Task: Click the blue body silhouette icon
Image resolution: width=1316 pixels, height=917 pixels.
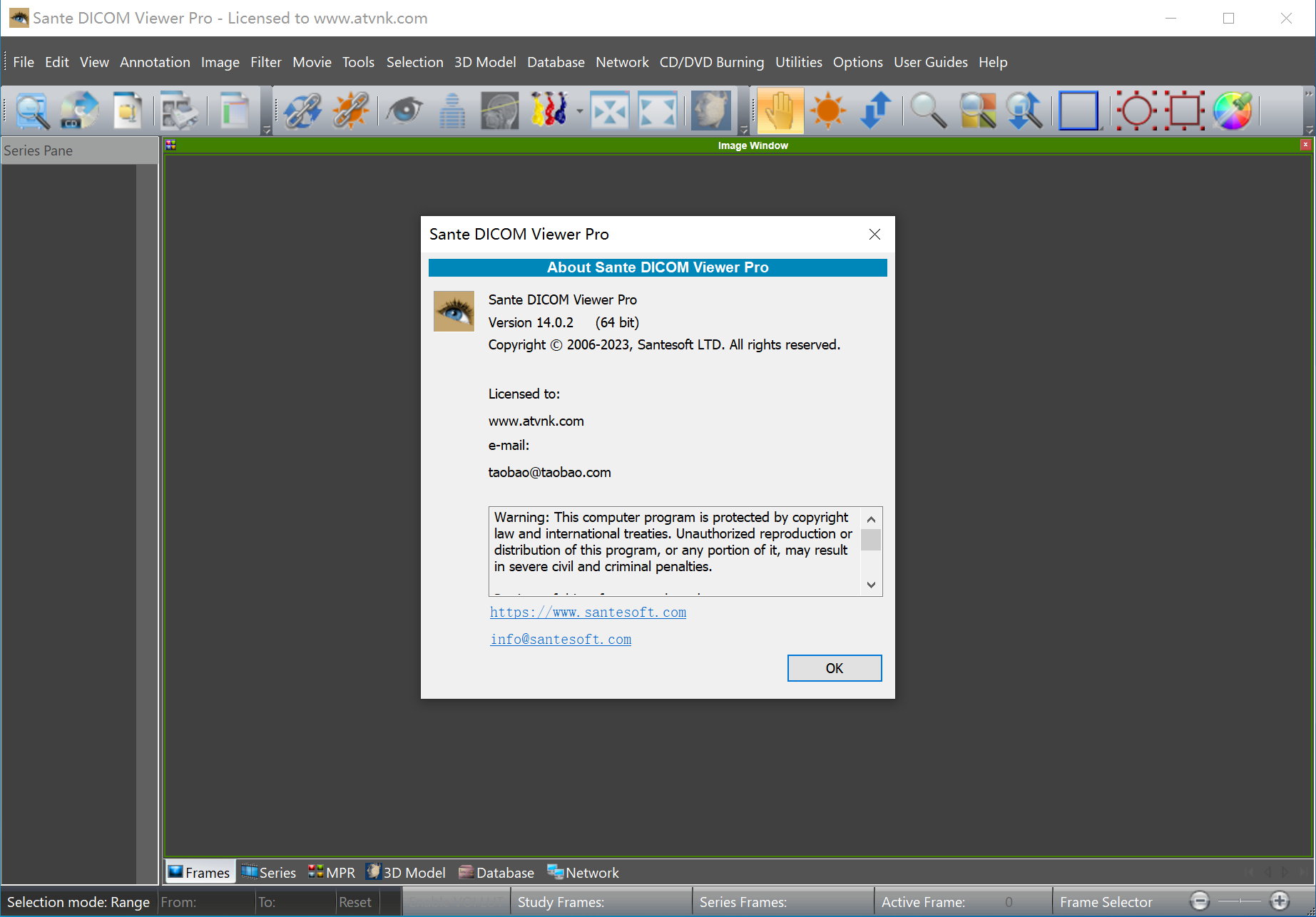Action: (452, 111)
